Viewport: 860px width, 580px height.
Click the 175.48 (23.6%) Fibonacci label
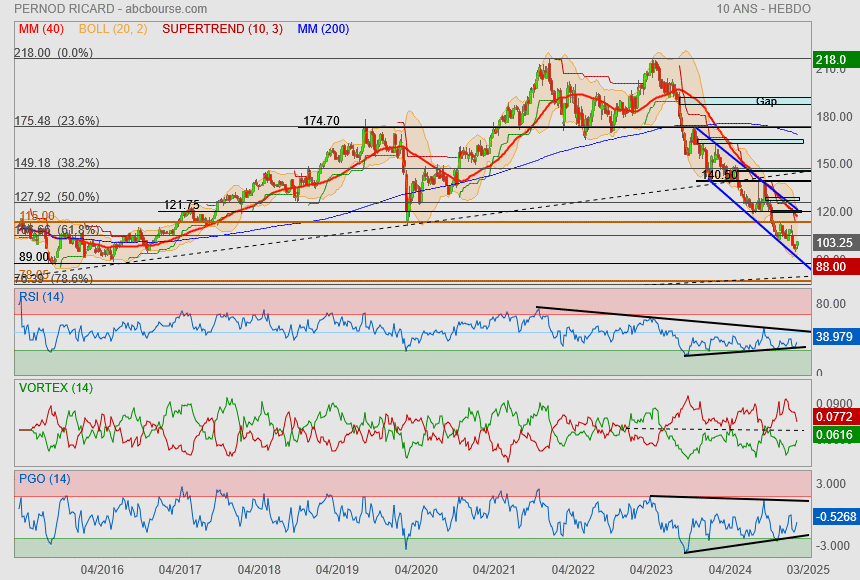pyautogui.click(x=57, y=121)
